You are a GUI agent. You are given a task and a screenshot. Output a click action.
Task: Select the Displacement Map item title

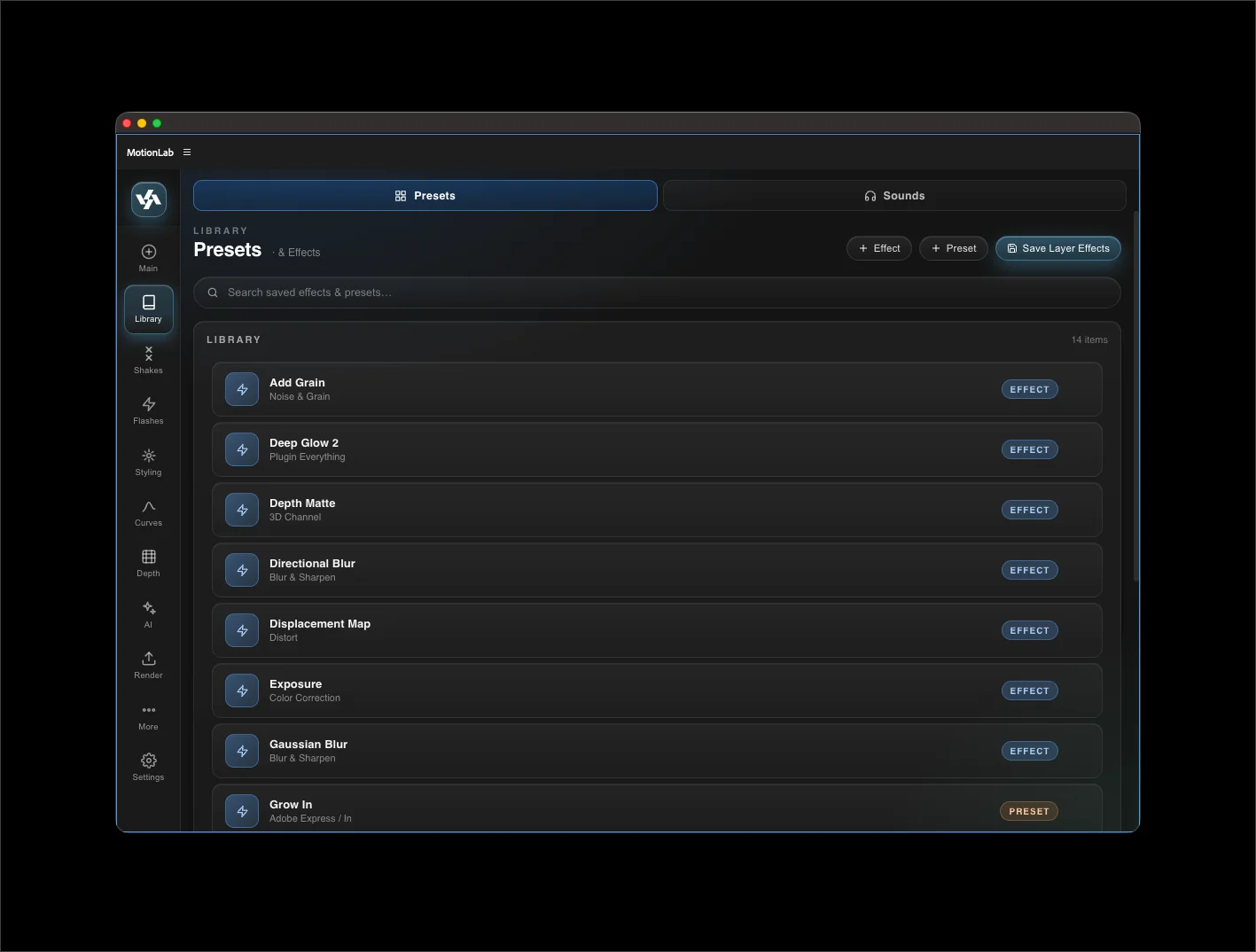coord(320,624)
